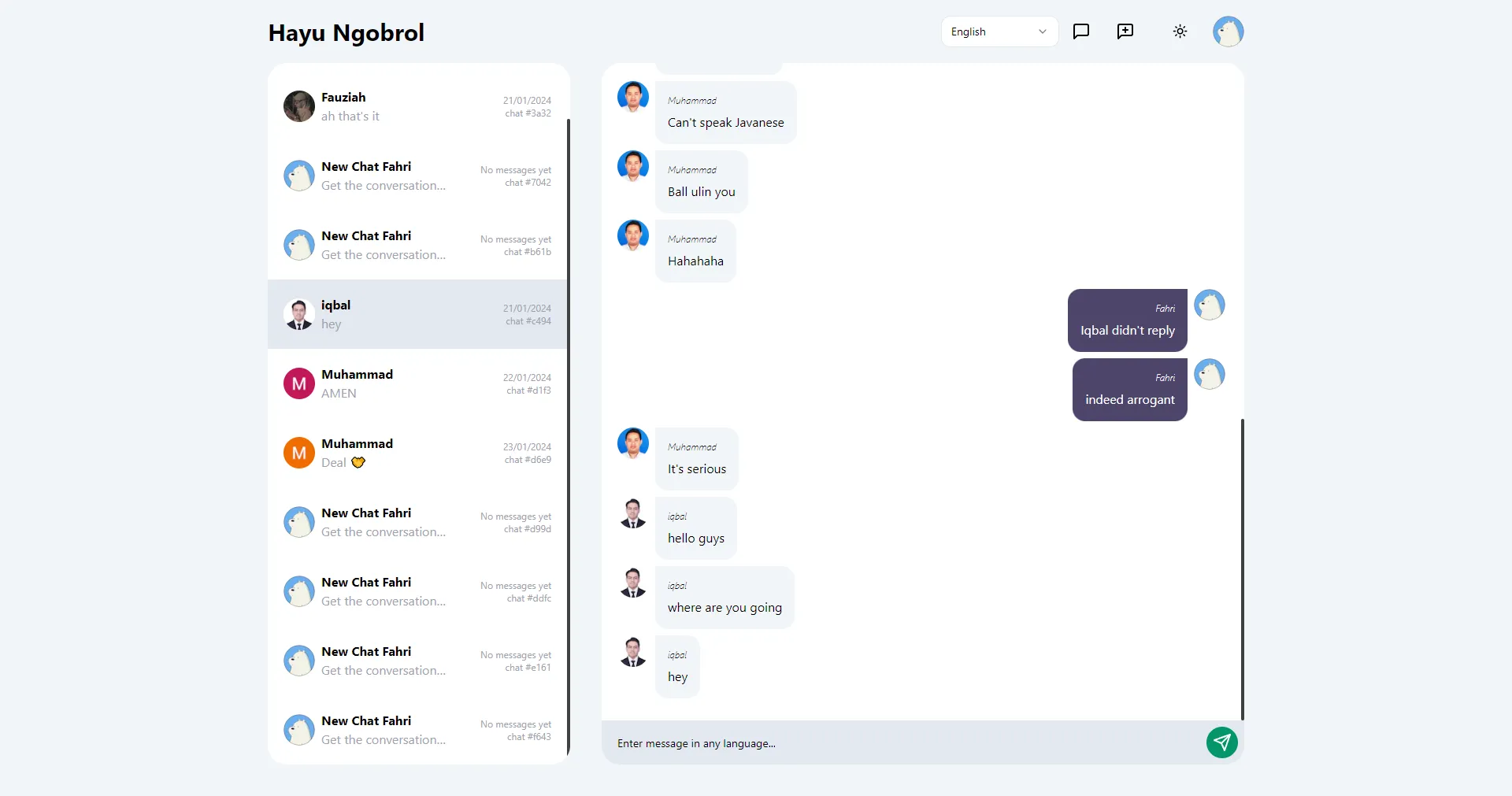The height and width of the screenshot is (796, 1512).
Task: Click Fahri's avatar beside 'indeed arrogant' message
Action: (x=1209, y=374)
